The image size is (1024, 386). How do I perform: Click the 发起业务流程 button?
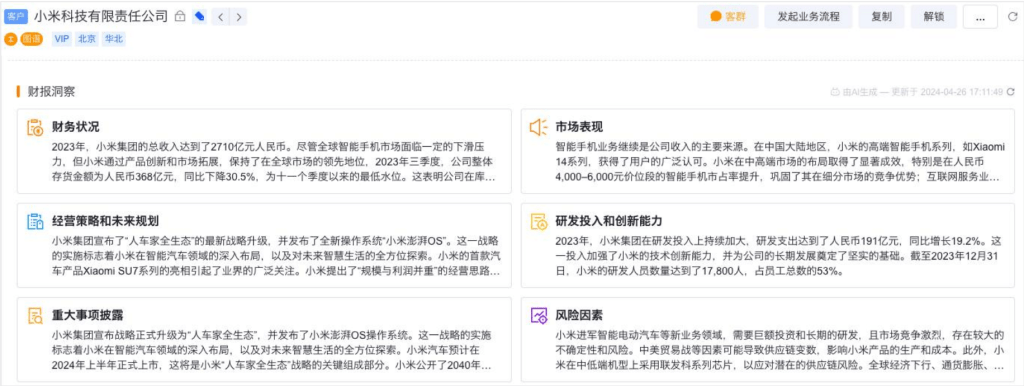pos(808,17)
